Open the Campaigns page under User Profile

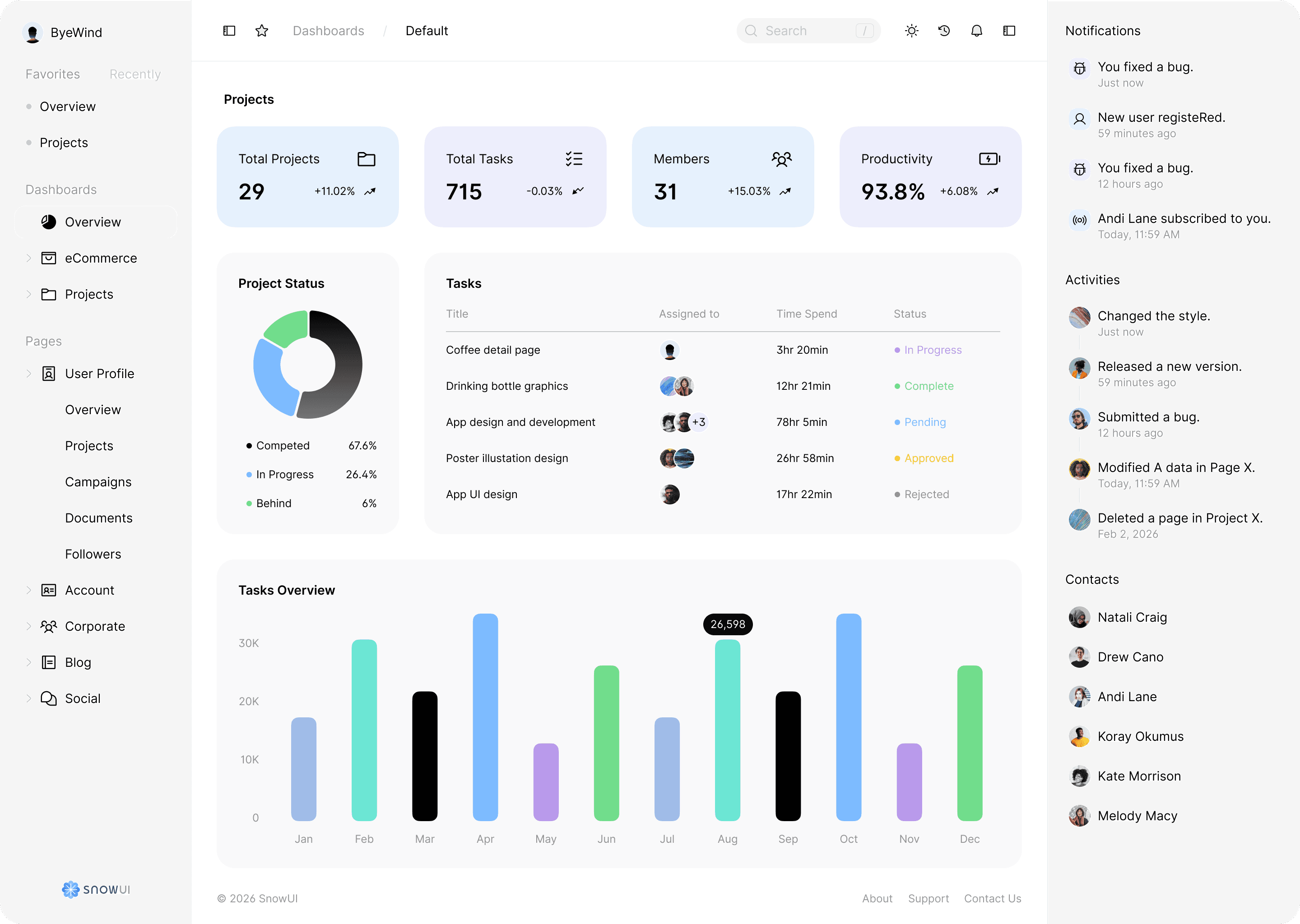[x=98, y=482]
